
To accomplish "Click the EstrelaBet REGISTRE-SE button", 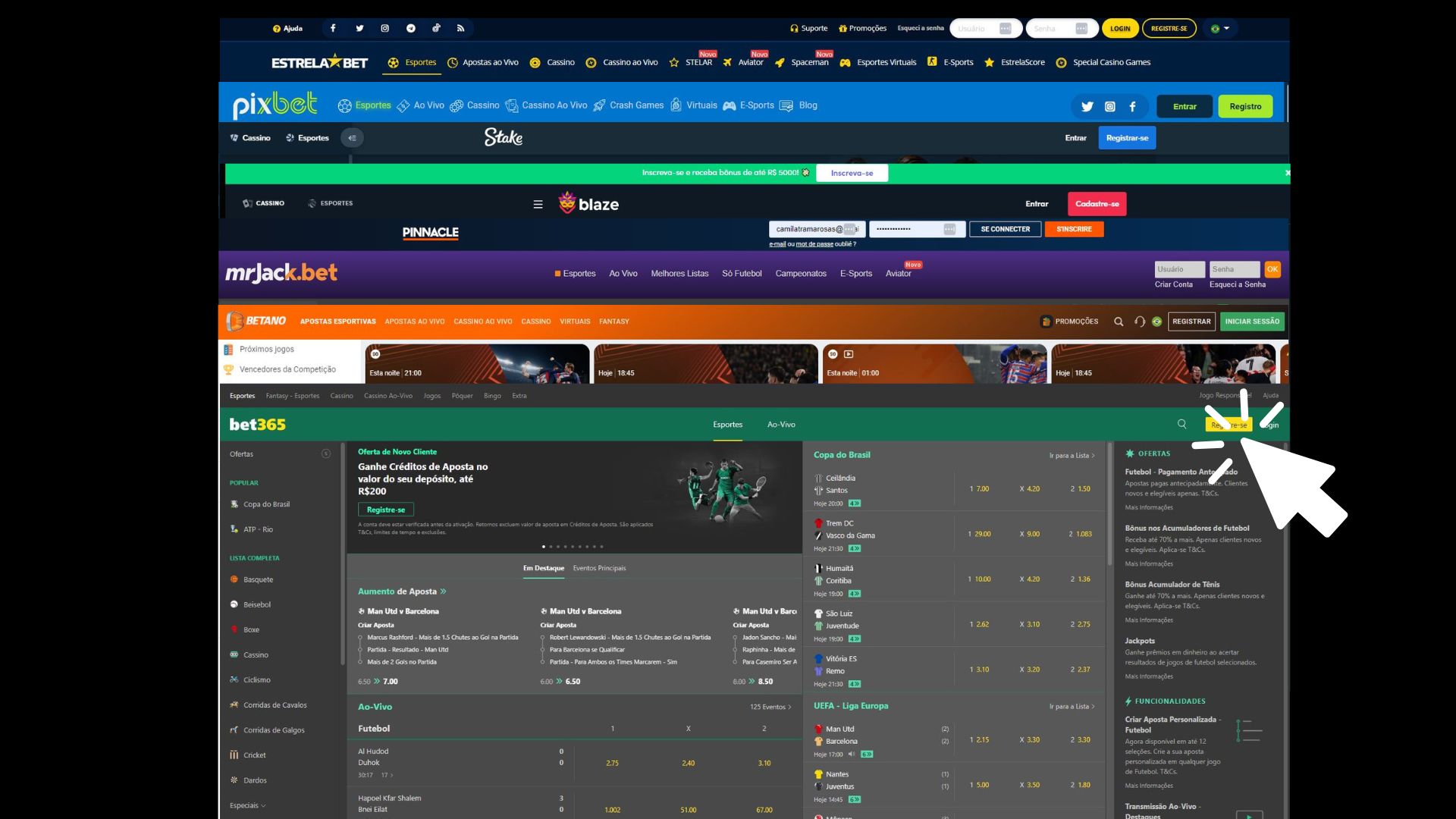I will point(1169,28).
